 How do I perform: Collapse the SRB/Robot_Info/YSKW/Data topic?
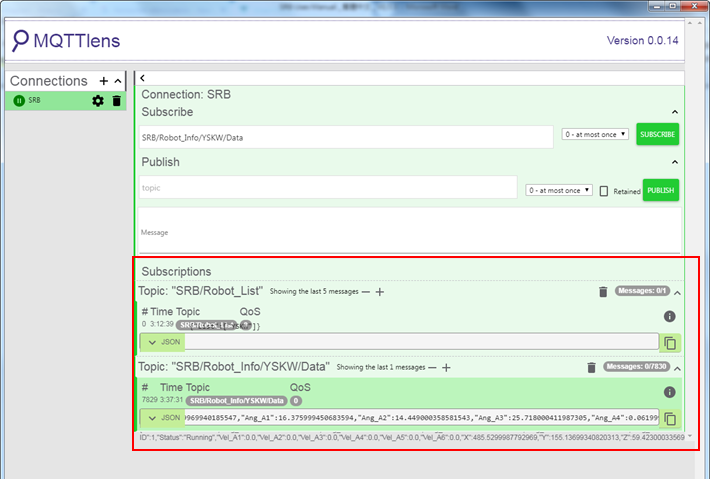click(677, 369)
